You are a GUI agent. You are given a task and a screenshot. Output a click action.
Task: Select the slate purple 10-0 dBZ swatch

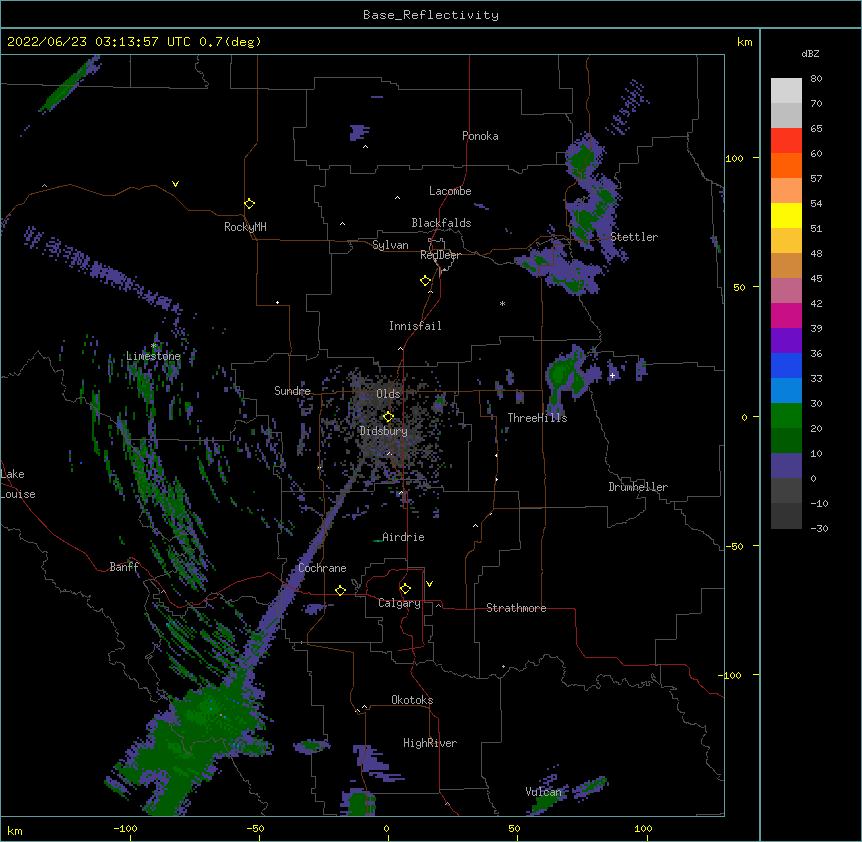click(786, 466)
